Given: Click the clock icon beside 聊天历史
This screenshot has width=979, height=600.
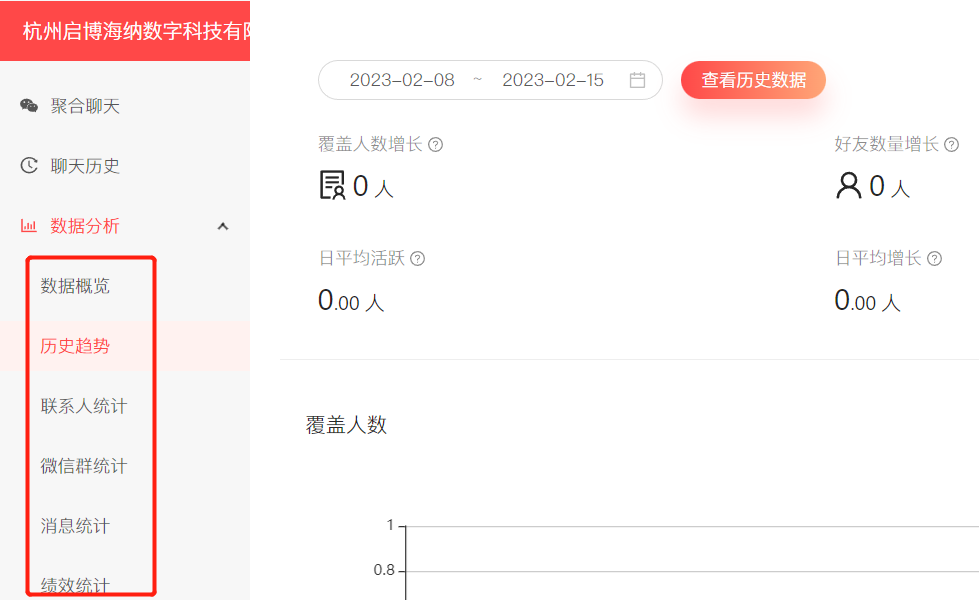Looking at the screenshot, I should coord(29,166).
